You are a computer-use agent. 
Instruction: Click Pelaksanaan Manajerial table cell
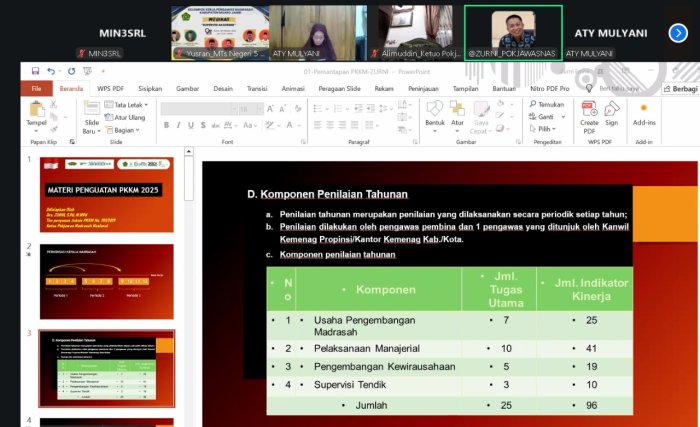[x=379, y=348]
